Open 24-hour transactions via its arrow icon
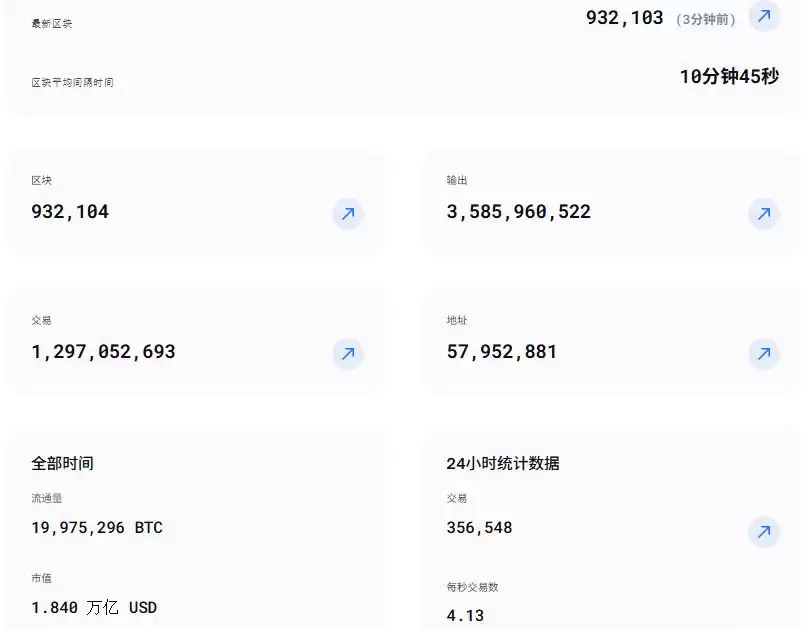This screenshot has height=630, width=809. 764,532
